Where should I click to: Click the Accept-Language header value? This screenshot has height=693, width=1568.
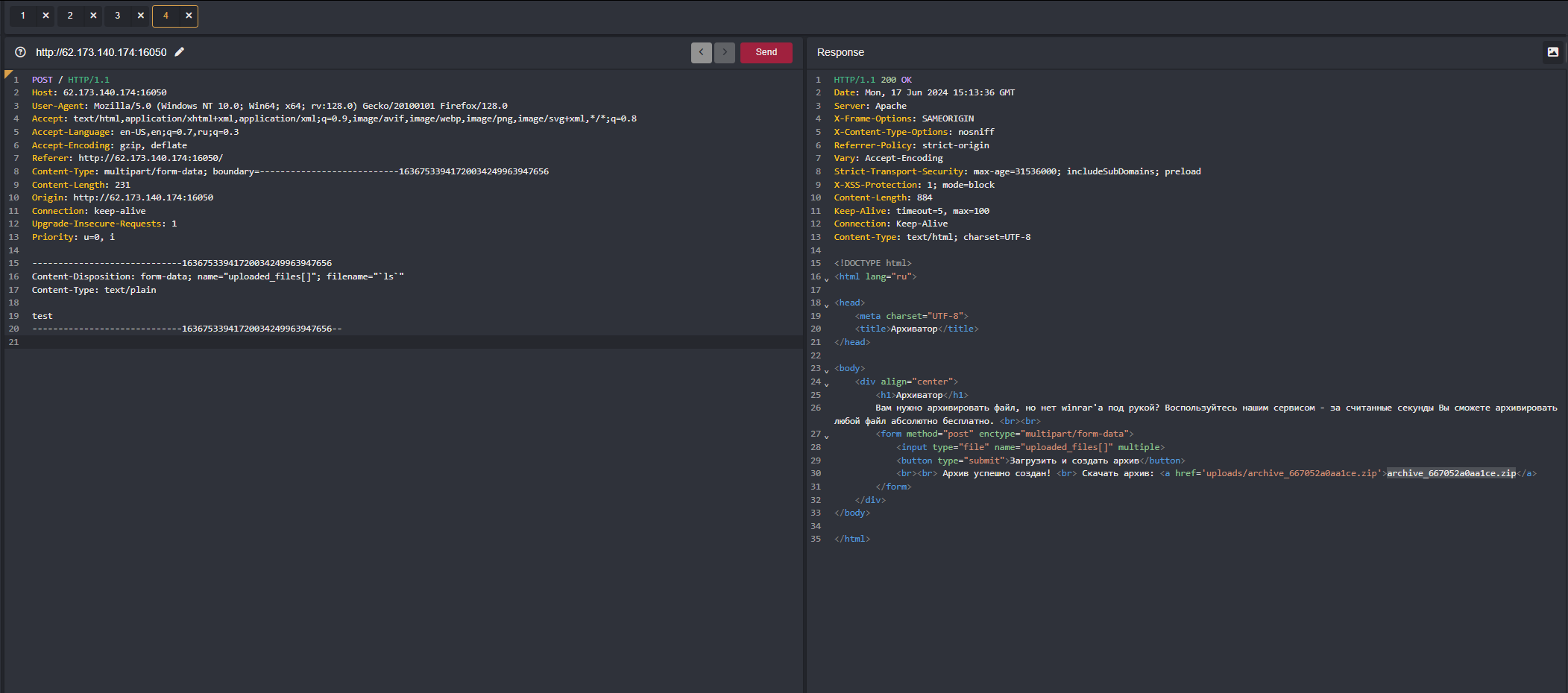pyautogui.click(x=180, y=132)
